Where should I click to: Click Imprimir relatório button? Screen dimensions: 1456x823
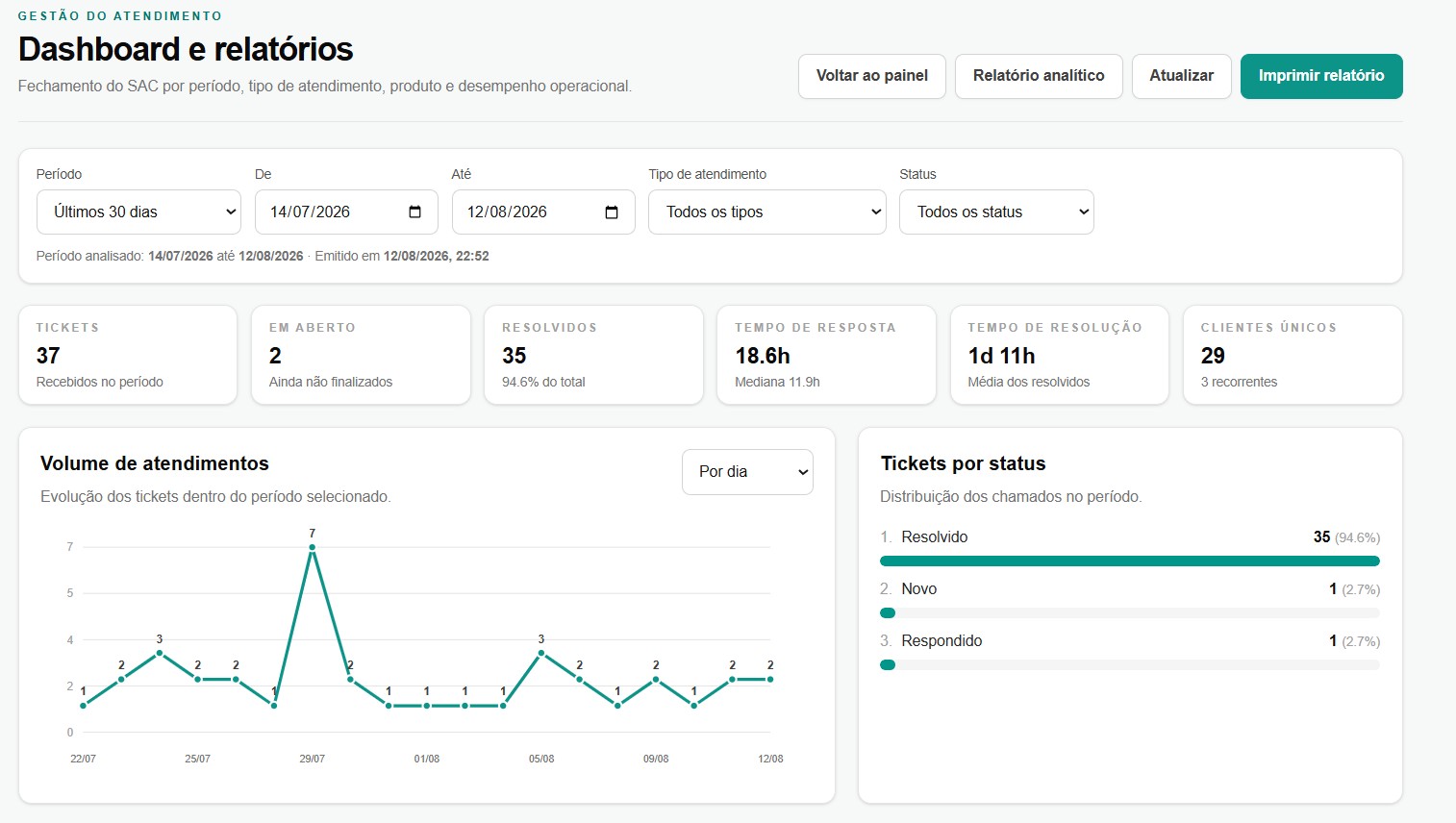tap(1321, 76)
